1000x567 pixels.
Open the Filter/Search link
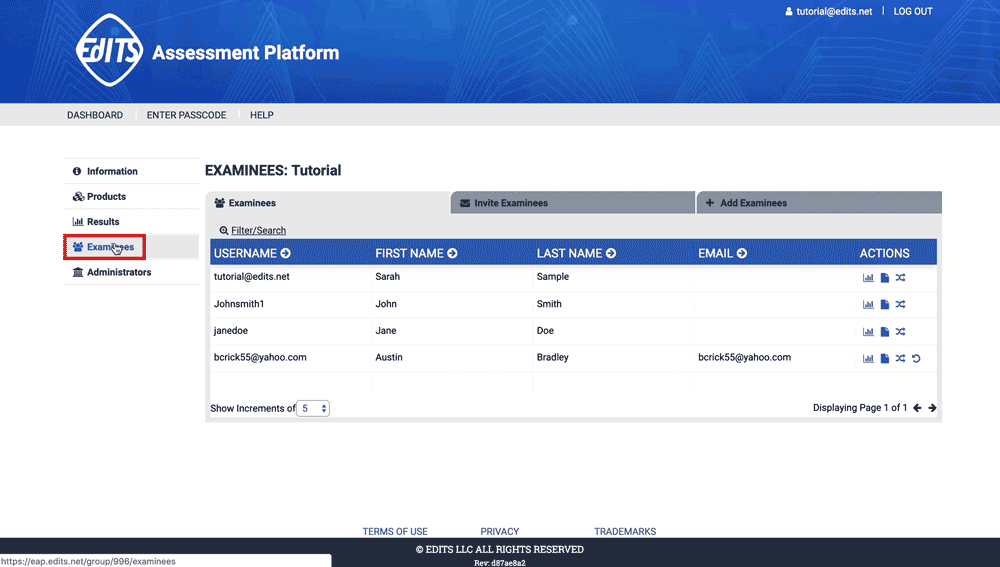pos(257,230)
